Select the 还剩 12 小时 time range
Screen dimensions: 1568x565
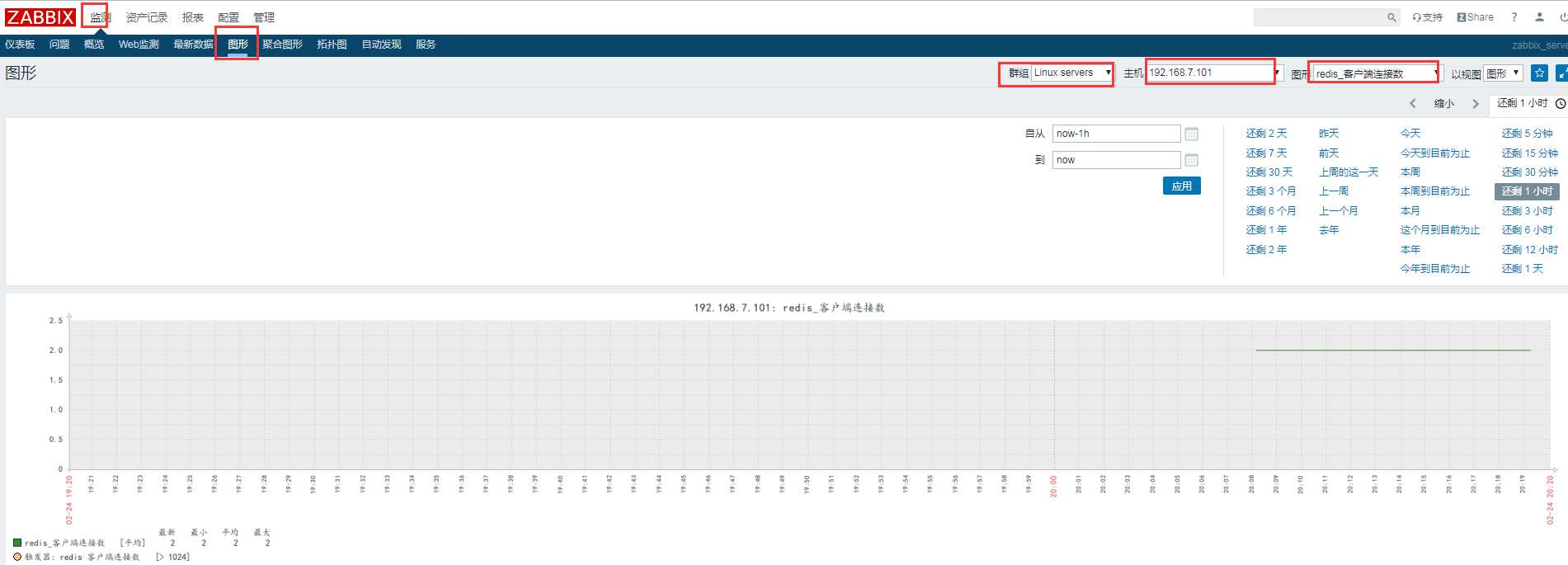click(1530, 250)
